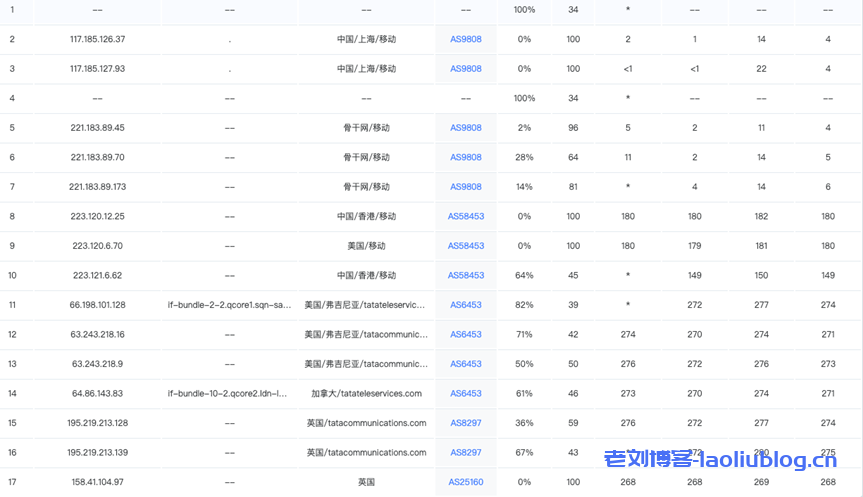The height and width of the screenshot is (497, 863).
Task: Open AS9808 link for hop 221.183.89.45
Action: click(465, 128)
